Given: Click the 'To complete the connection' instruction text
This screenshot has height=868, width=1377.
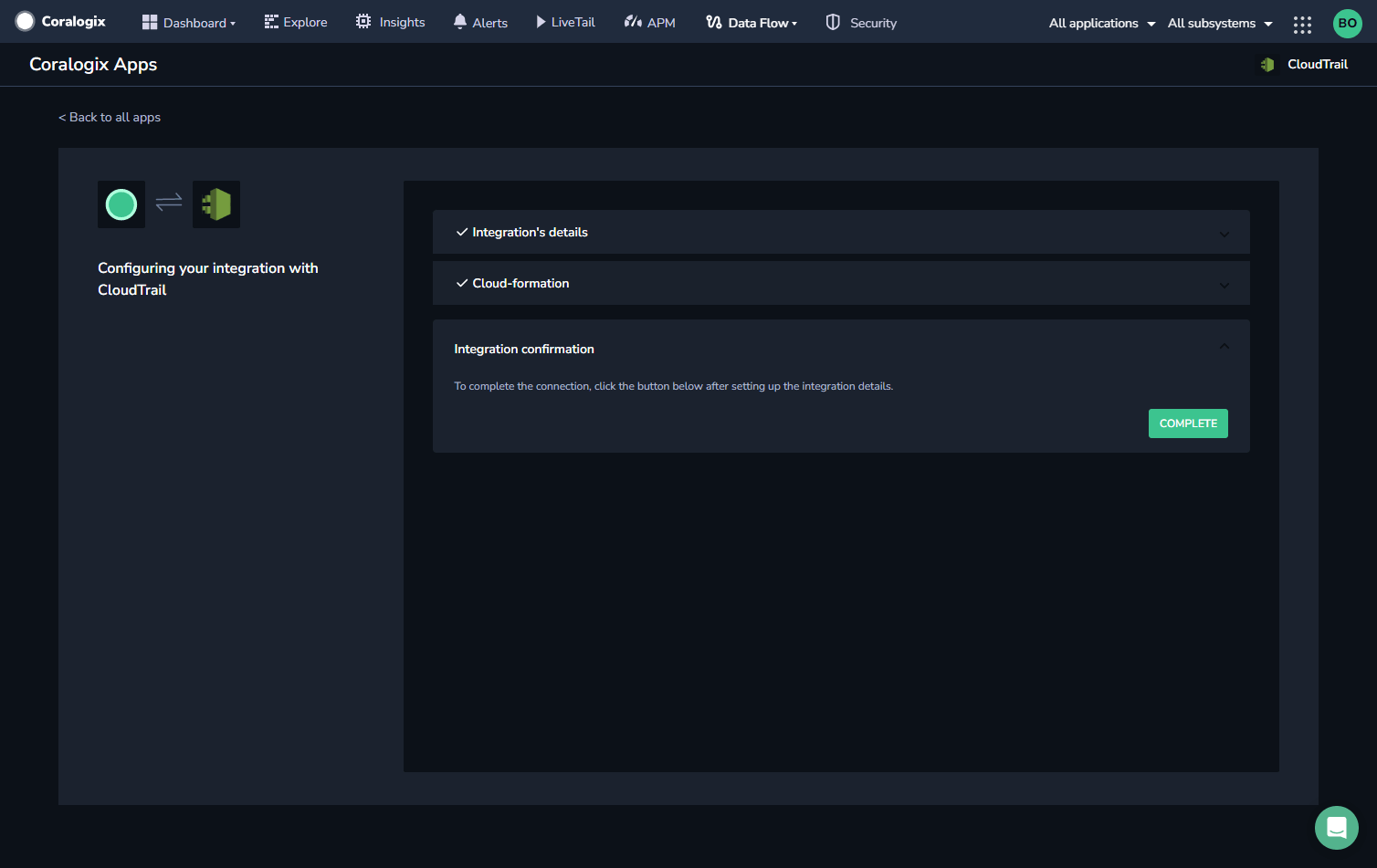Looking at the screenshot, I should click(674, 386).
